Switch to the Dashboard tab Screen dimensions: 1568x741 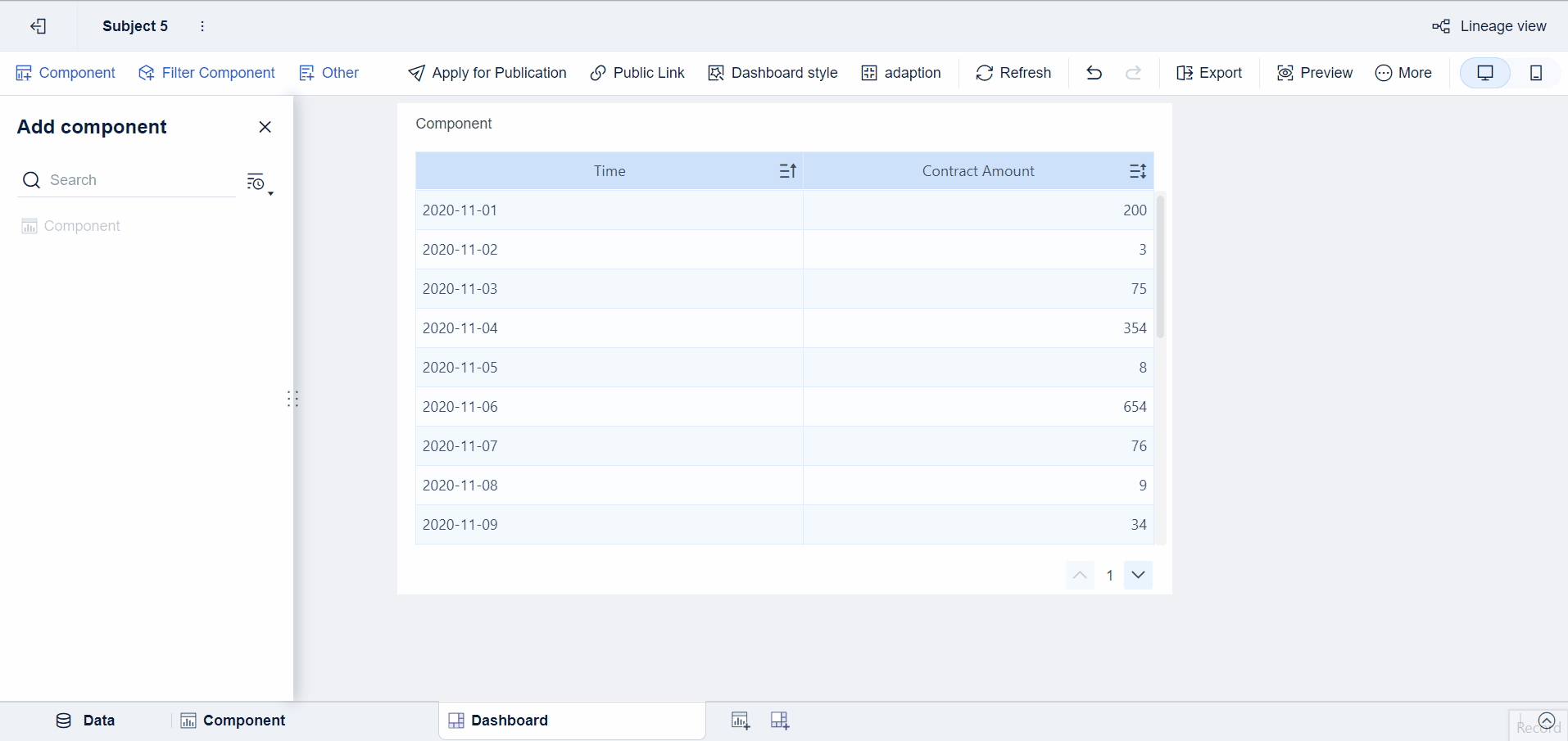click(x=510, y=721)
